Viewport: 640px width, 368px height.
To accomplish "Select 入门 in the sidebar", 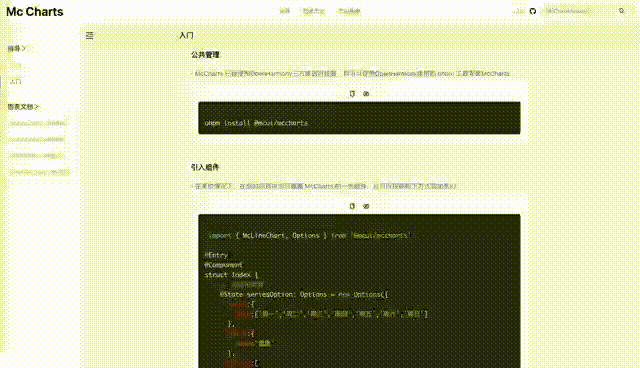I will 16,82.
